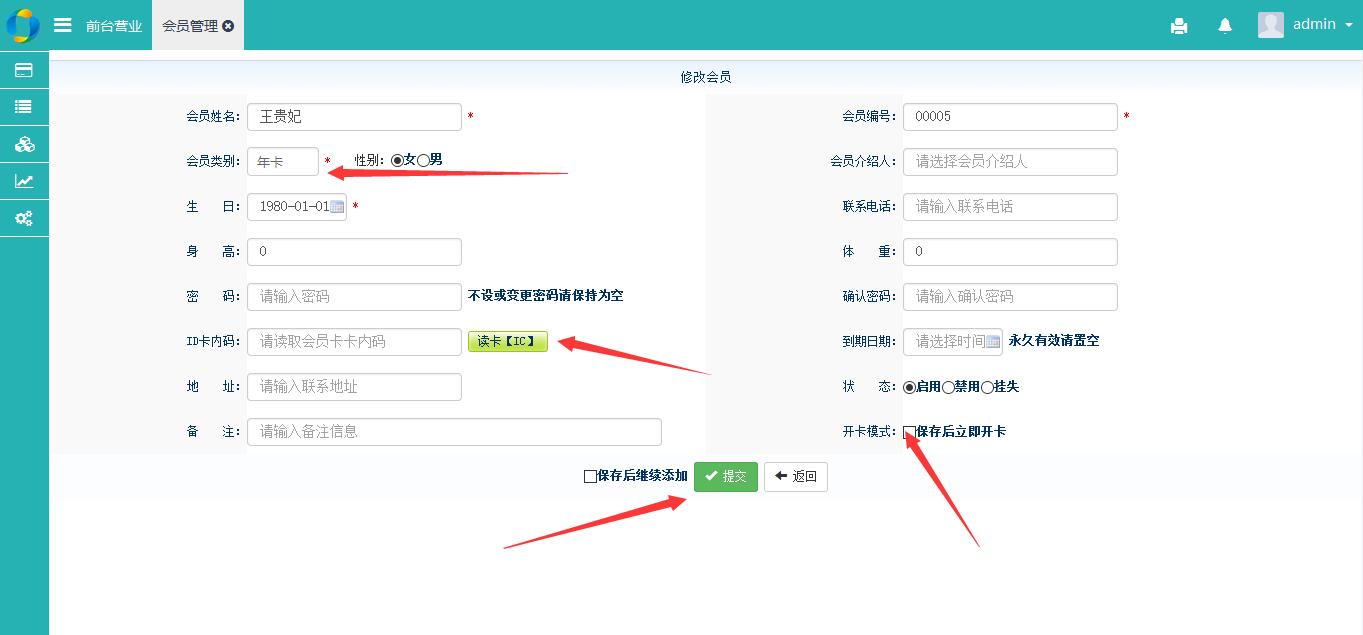Open the line chart icon in sidebar
Screen dimensions: 1363x635
click(24, 181)
